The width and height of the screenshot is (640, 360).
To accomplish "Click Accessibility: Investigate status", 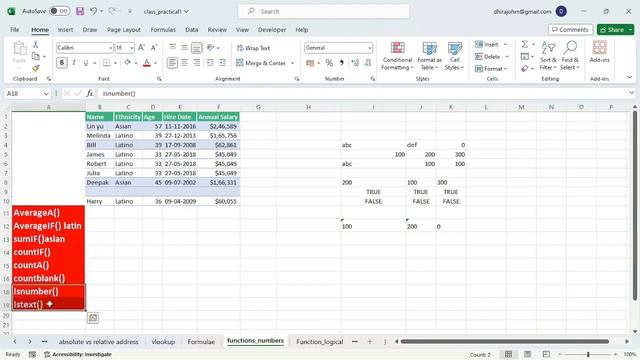I will coord(78,354).
